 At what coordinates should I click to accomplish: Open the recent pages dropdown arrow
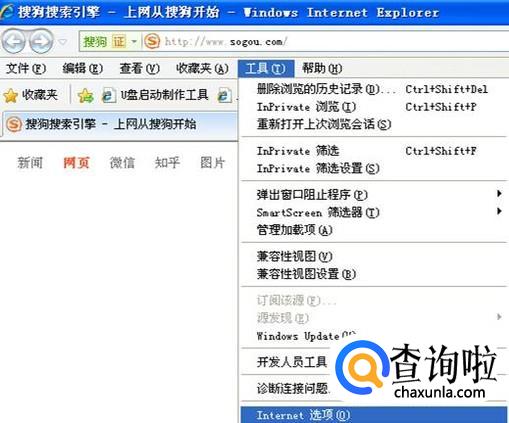(63, 42)
